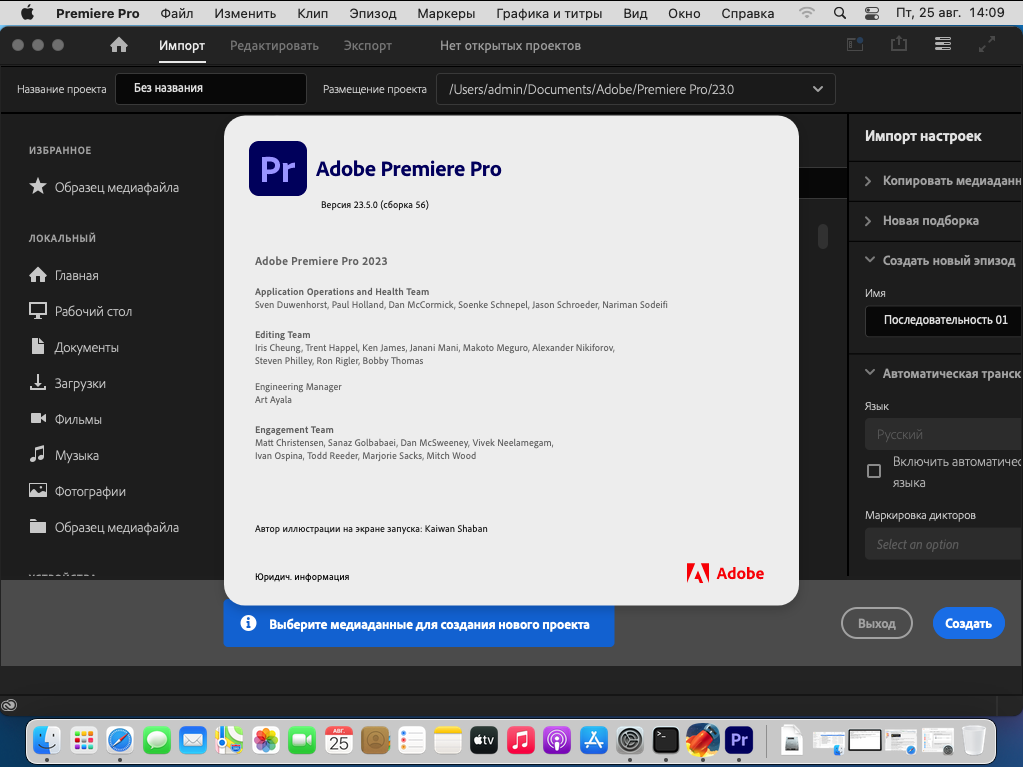
Task: Open the Юридич. информация link
Action: pos(302,577)
